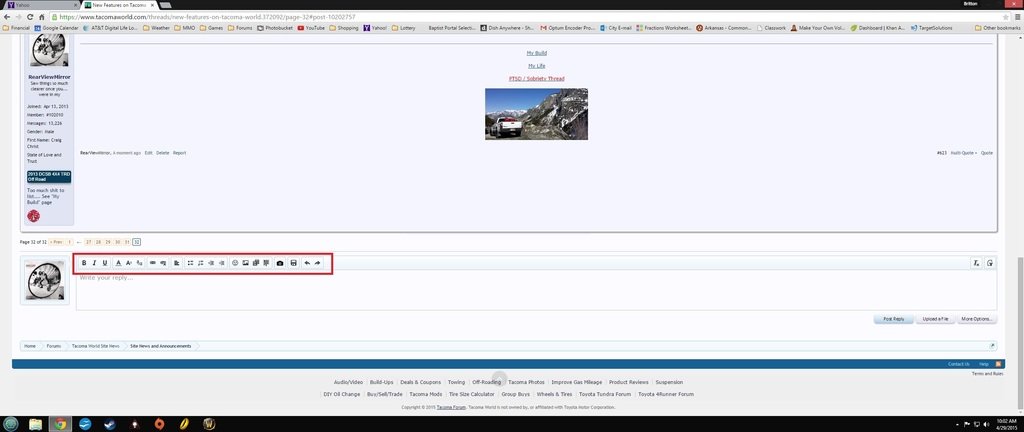The image size is (1024, 432).
Task: Toggle italic formatting in reply editor
Action: [x=94, y=263]
